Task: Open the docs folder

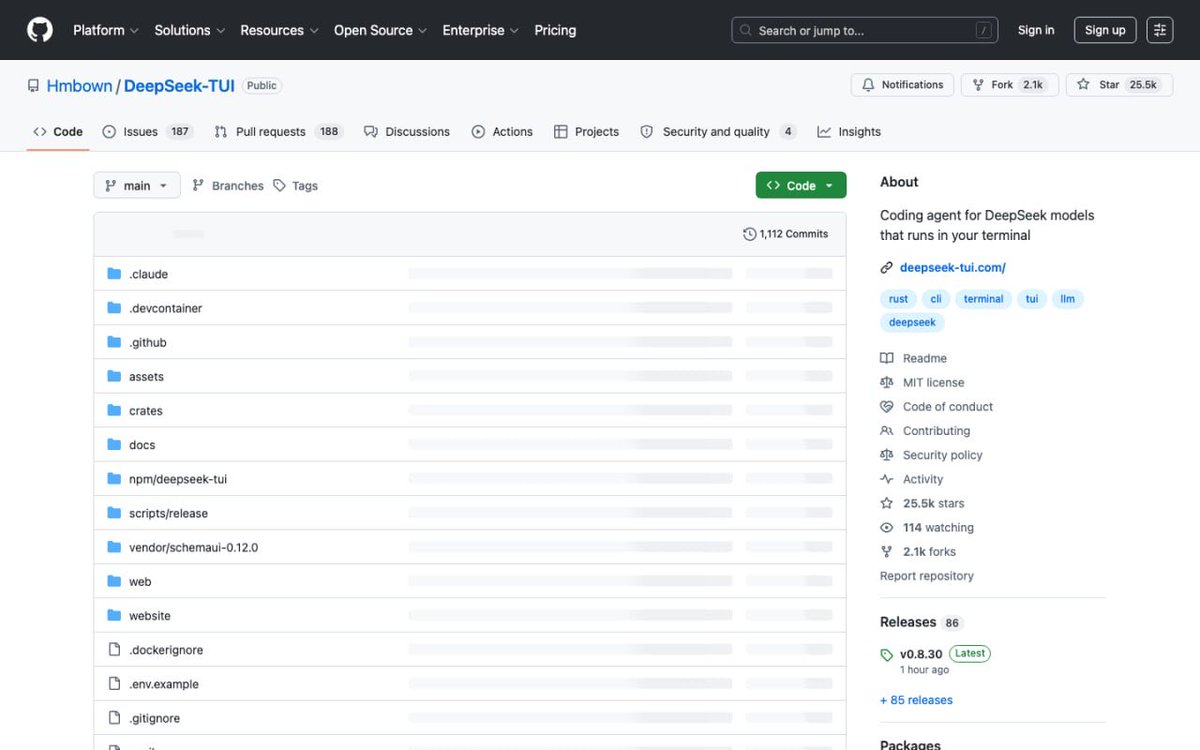Action: [x=142, y=445]
